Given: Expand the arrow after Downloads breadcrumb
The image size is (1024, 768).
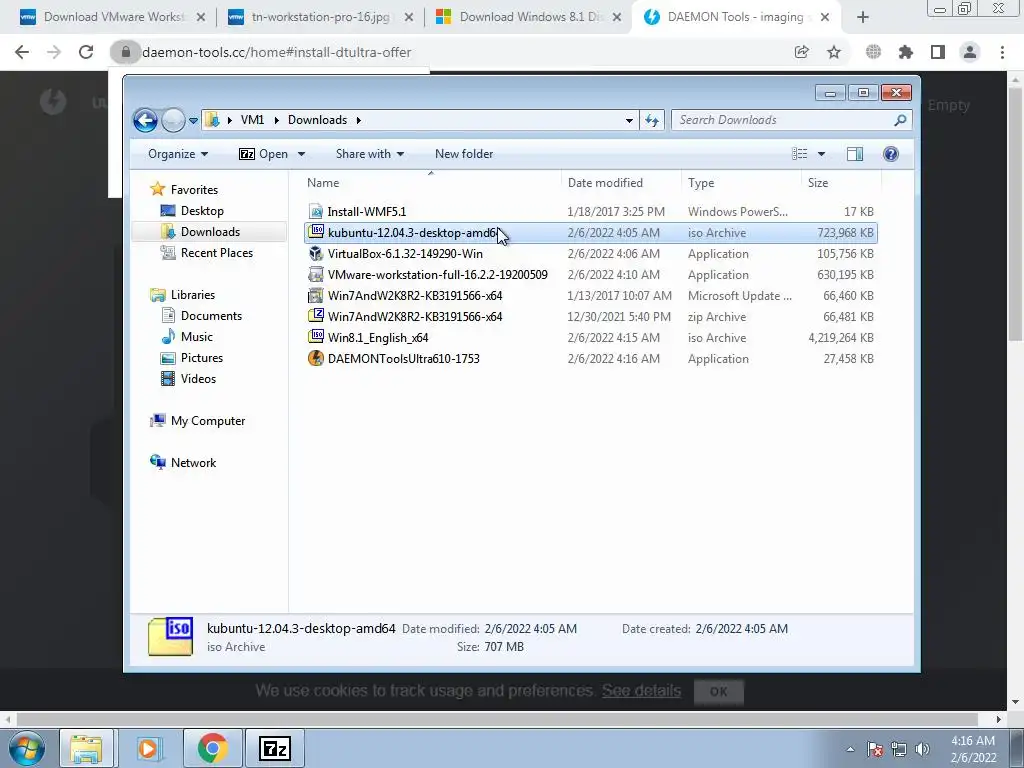Looking at the screenshot, I should [359, 120].
